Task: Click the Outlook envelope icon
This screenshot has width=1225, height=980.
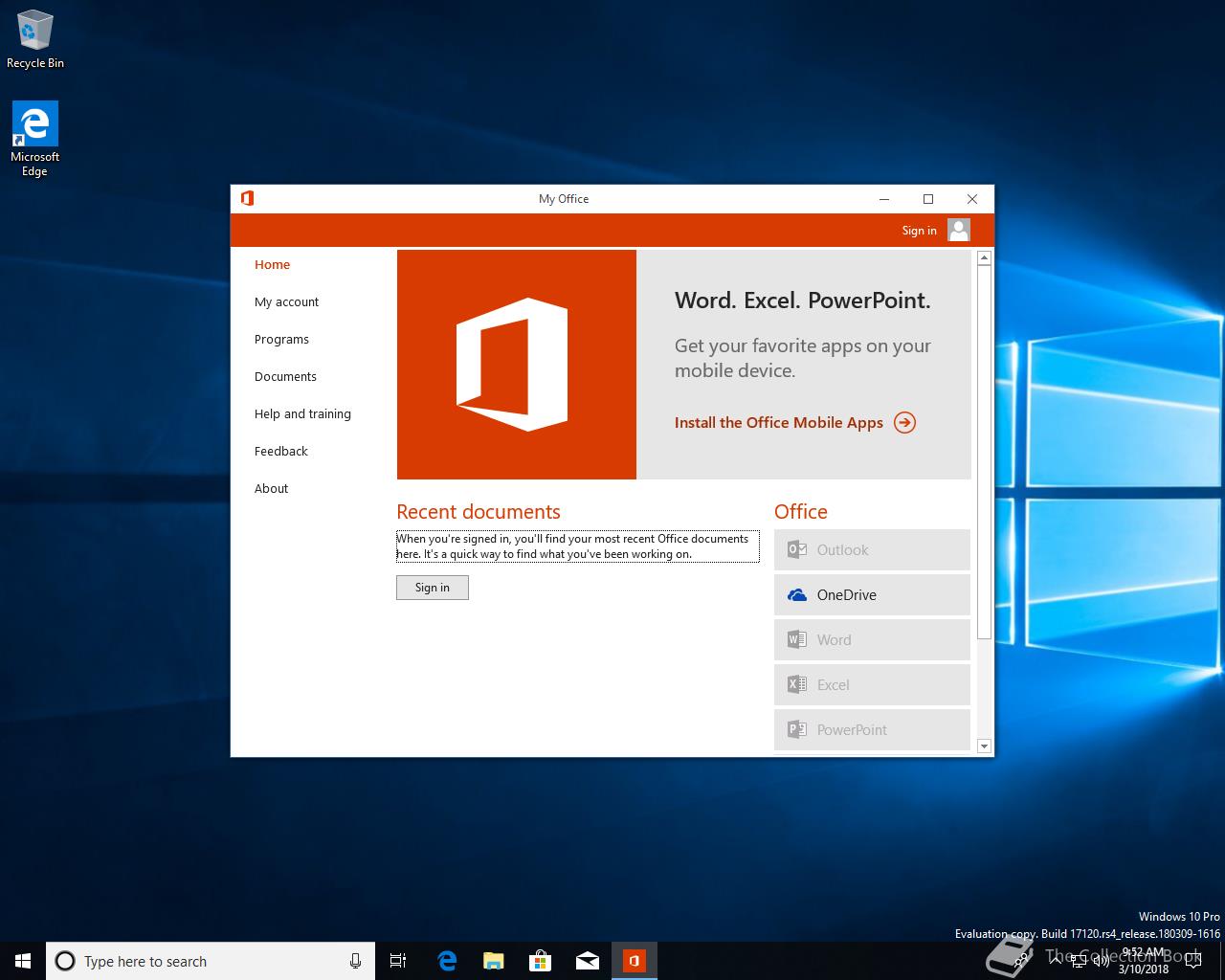Action: [x=796, y=549]
